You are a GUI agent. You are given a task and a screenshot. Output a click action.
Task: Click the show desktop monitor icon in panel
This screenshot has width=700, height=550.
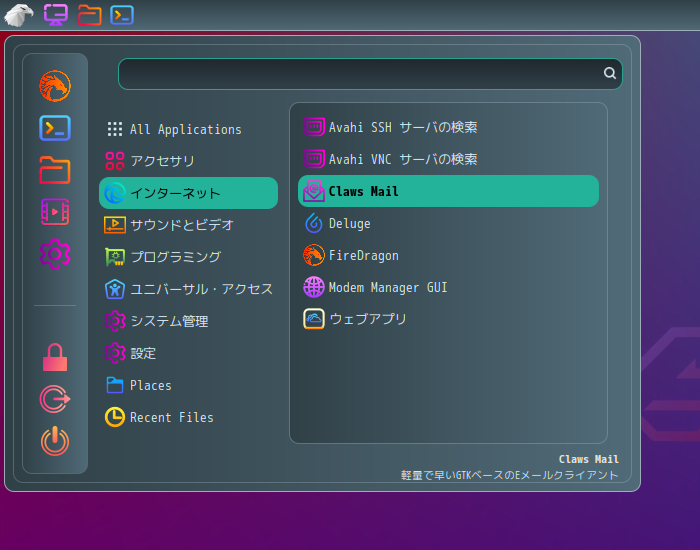[56, 15]
